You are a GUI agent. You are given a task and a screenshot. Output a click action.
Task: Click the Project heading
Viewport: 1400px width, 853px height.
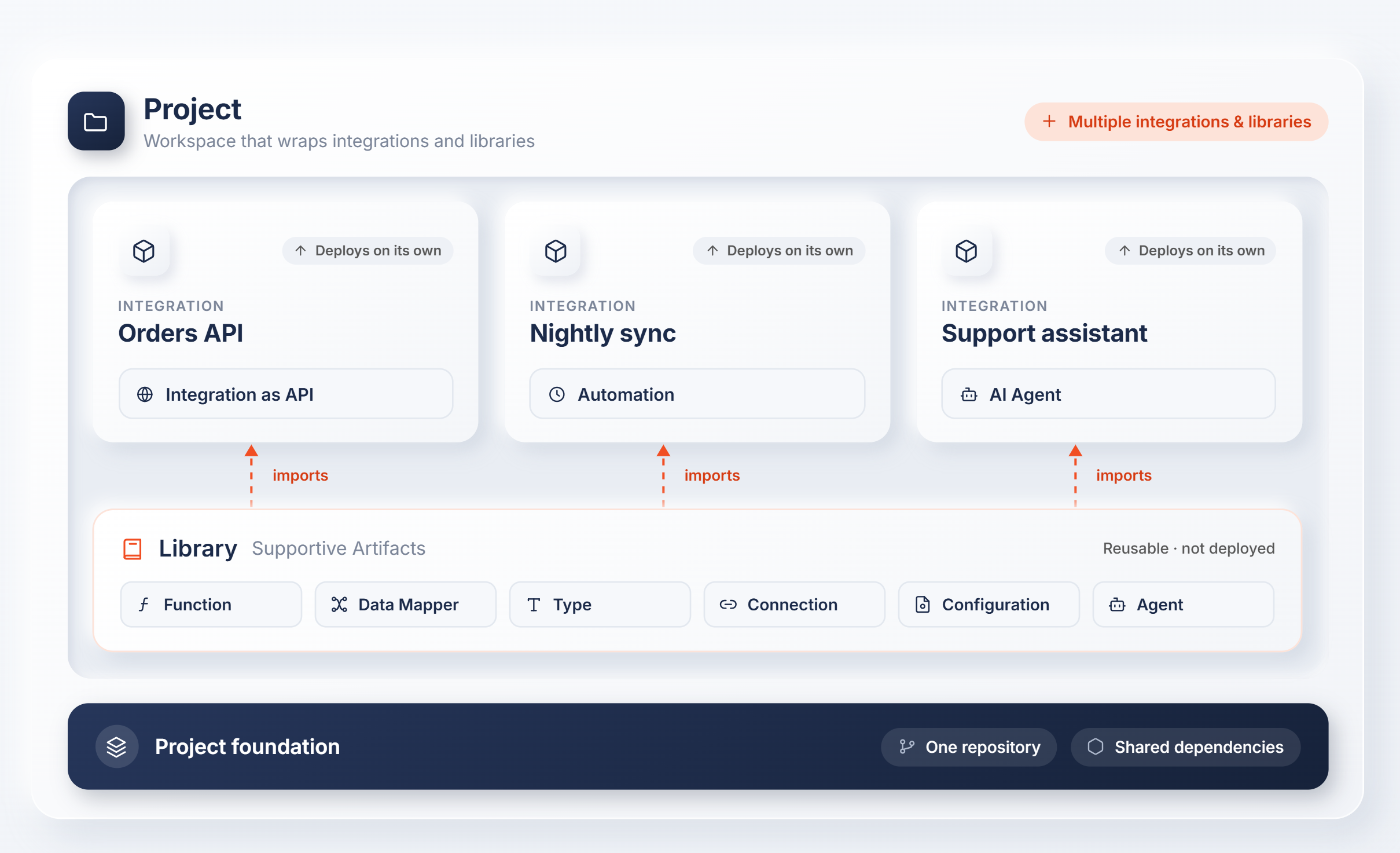tap(193, 110)
